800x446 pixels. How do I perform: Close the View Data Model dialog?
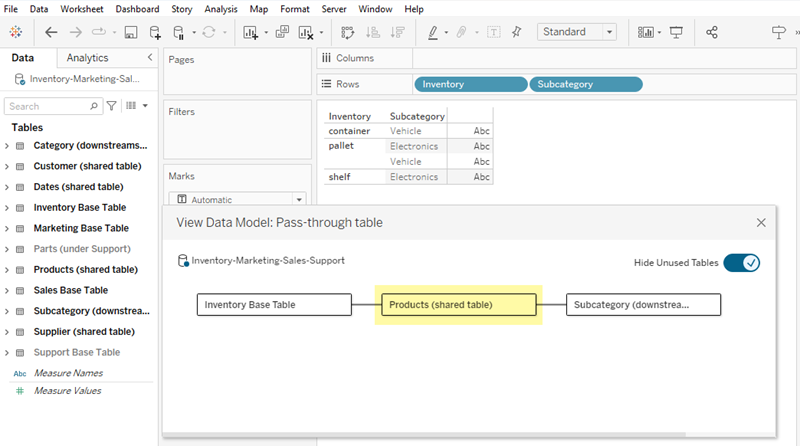coord(761,223)
